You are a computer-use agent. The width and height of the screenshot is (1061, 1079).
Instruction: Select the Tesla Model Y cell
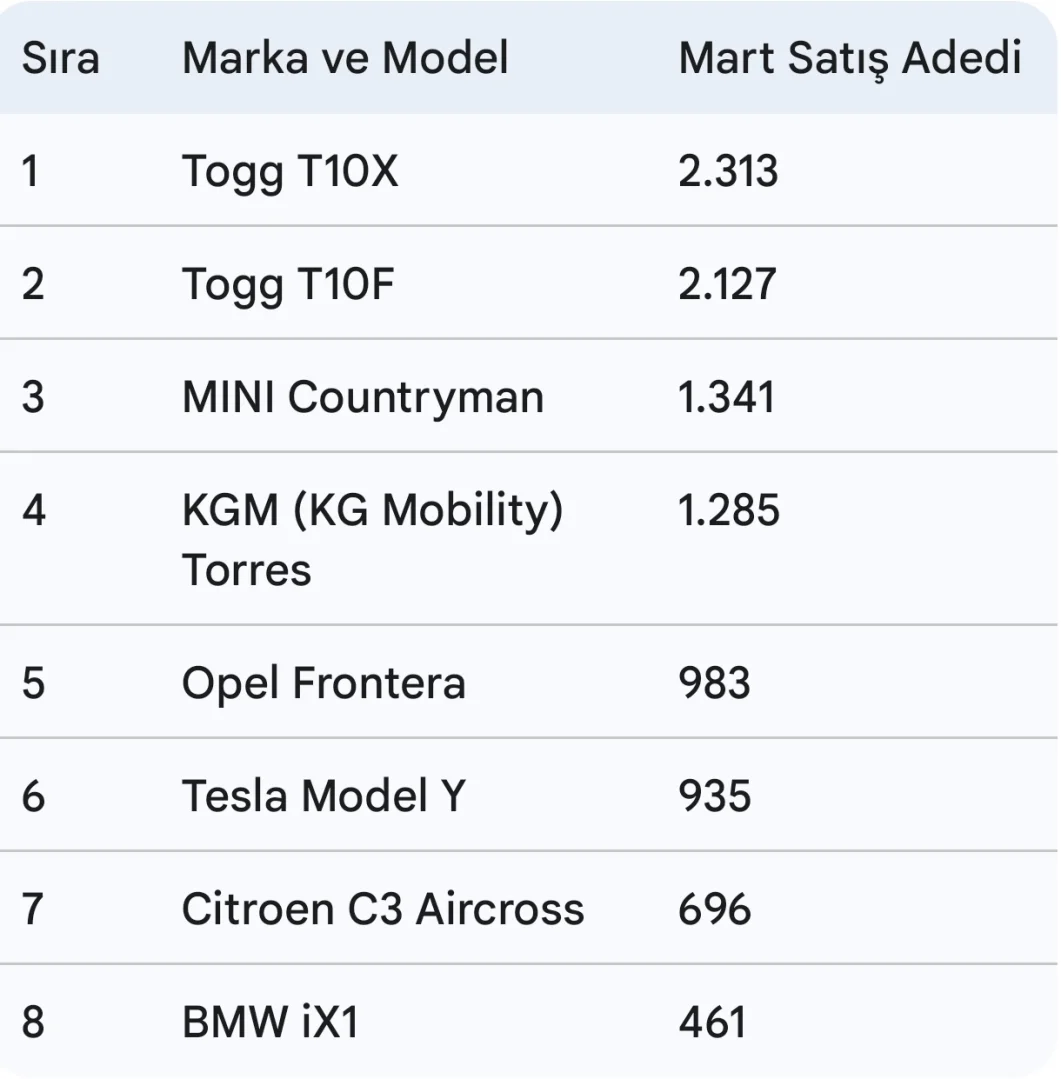point(323,796)
